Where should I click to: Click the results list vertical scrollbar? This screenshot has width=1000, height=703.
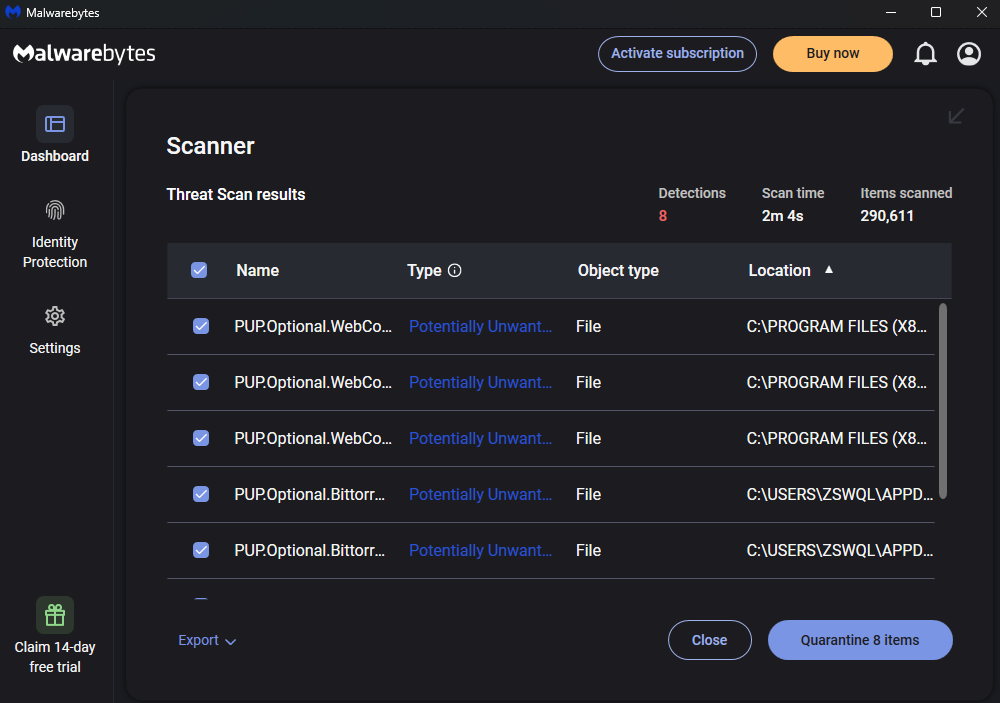pos(943,401)
